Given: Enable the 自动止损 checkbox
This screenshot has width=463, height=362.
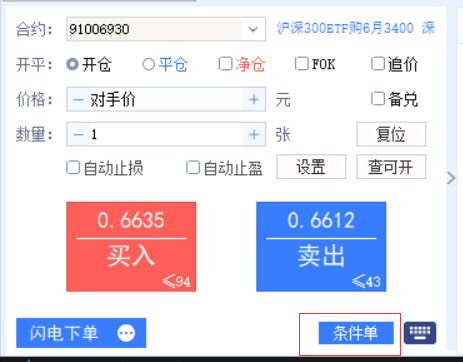Looking at the screenshot, I should [x=73, y=167].
